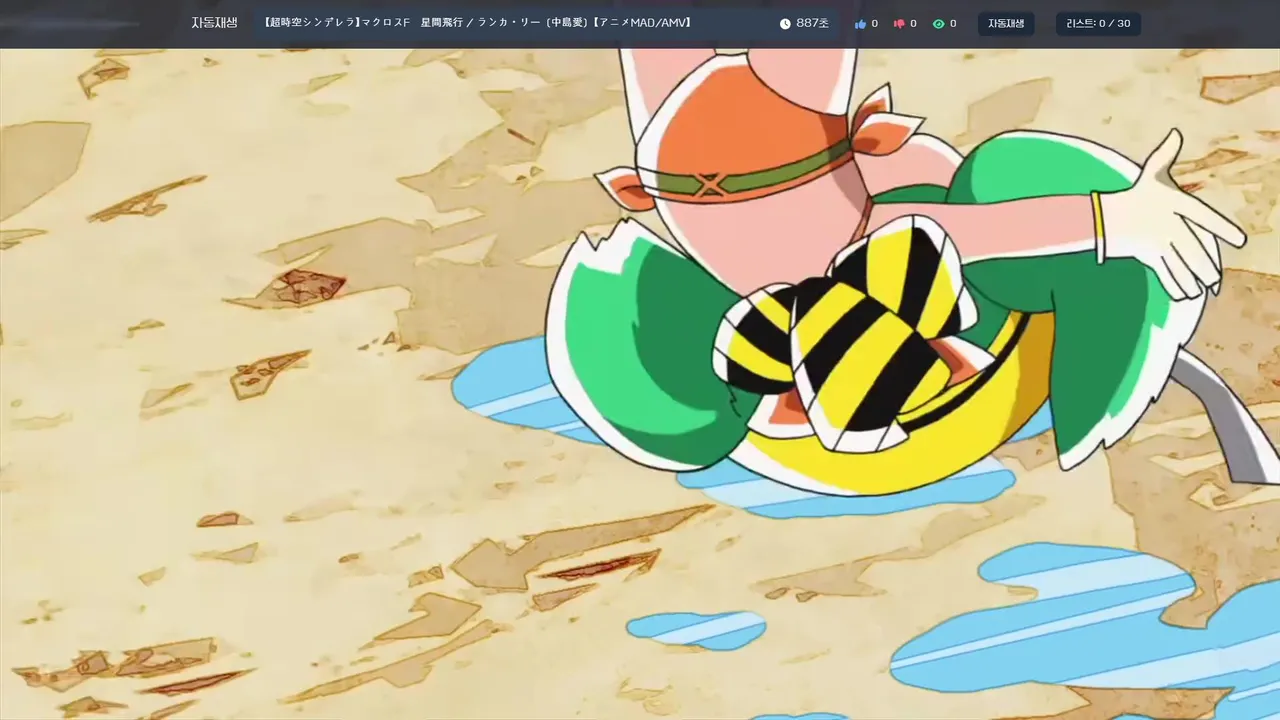Click the playing anime video frame
This screenshot has width=1280, height=720.
(x=640, y=384)
